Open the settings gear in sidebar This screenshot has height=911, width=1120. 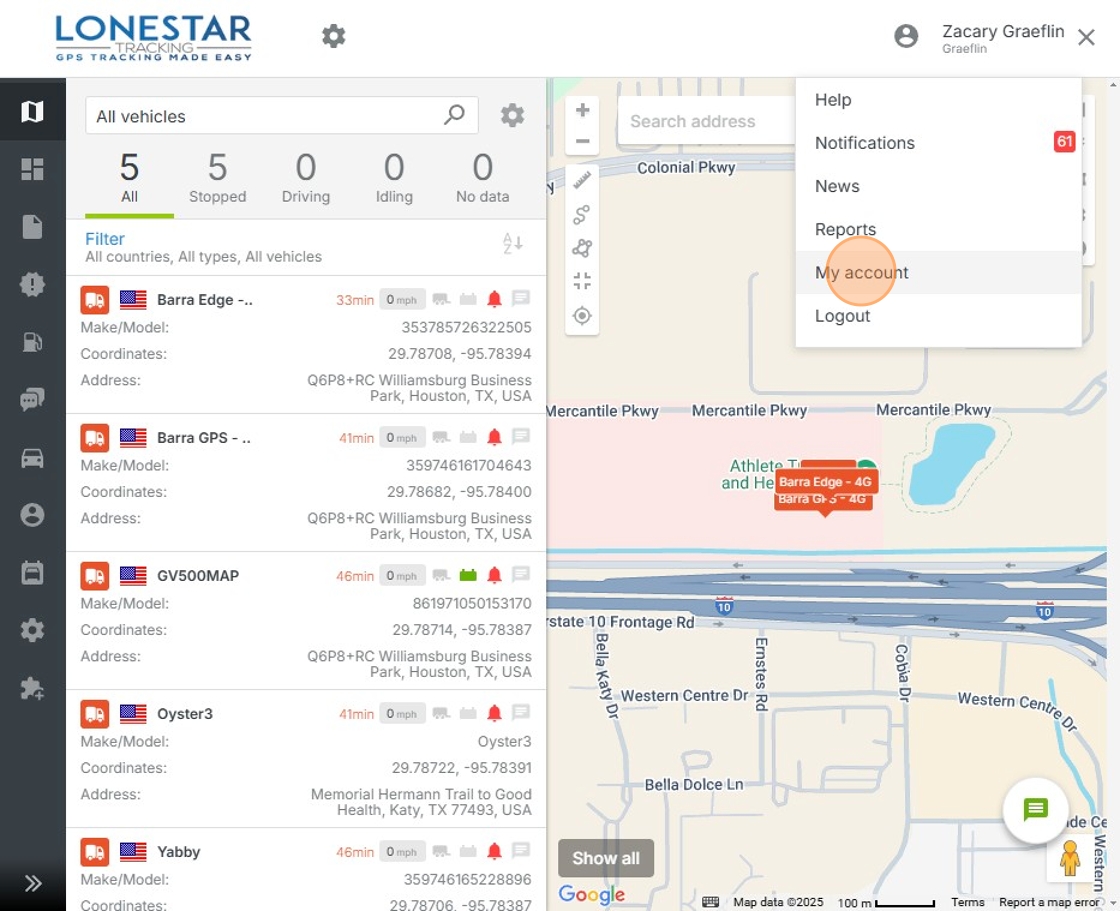[32, 630]
